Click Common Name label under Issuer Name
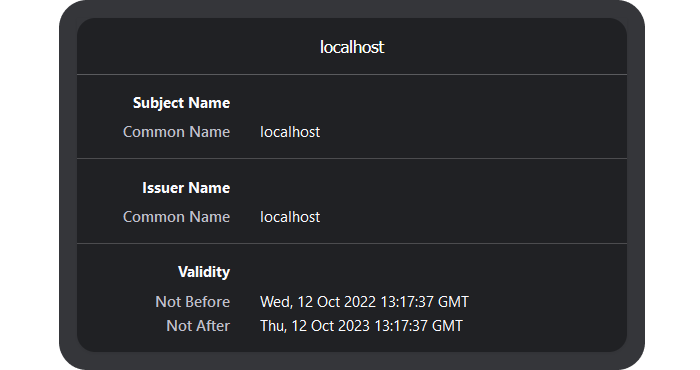 [x=176, y=216]
